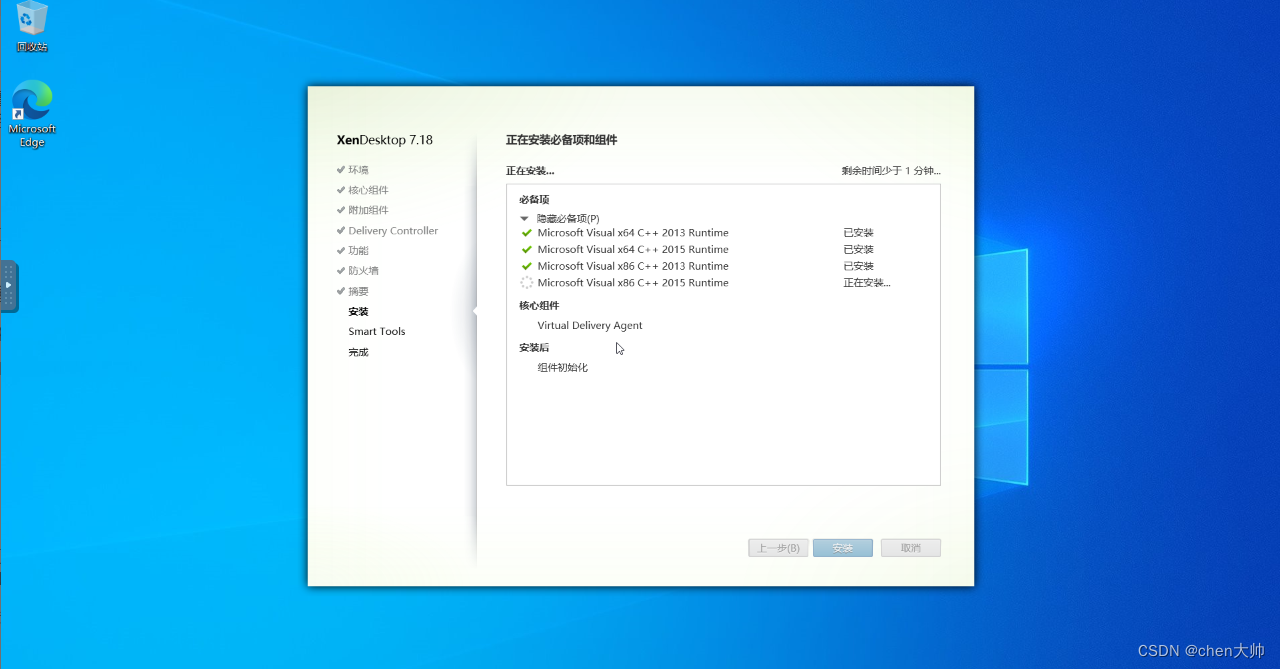This screenshot has width=1280, height=669.
Task: Click the 核心组件 heading in install list
Action: click(539, 306)
